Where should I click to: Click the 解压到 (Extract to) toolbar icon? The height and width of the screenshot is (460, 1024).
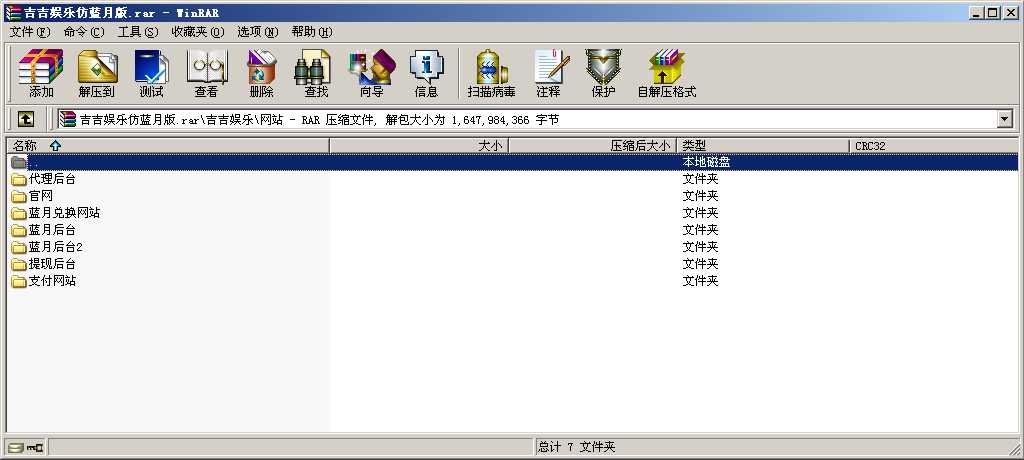pos(97,73)
